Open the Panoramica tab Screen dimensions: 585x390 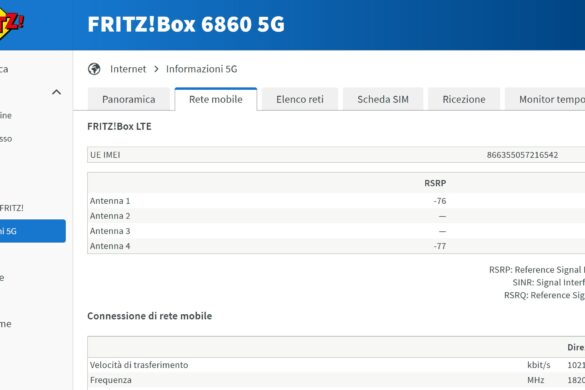(x=129, y=99)
